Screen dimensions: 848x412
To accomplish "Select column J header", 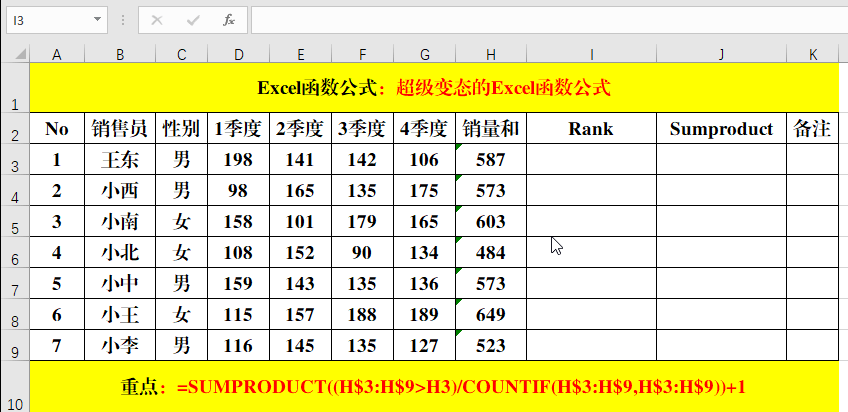I will pyautogui.click(x=721, y=54).
